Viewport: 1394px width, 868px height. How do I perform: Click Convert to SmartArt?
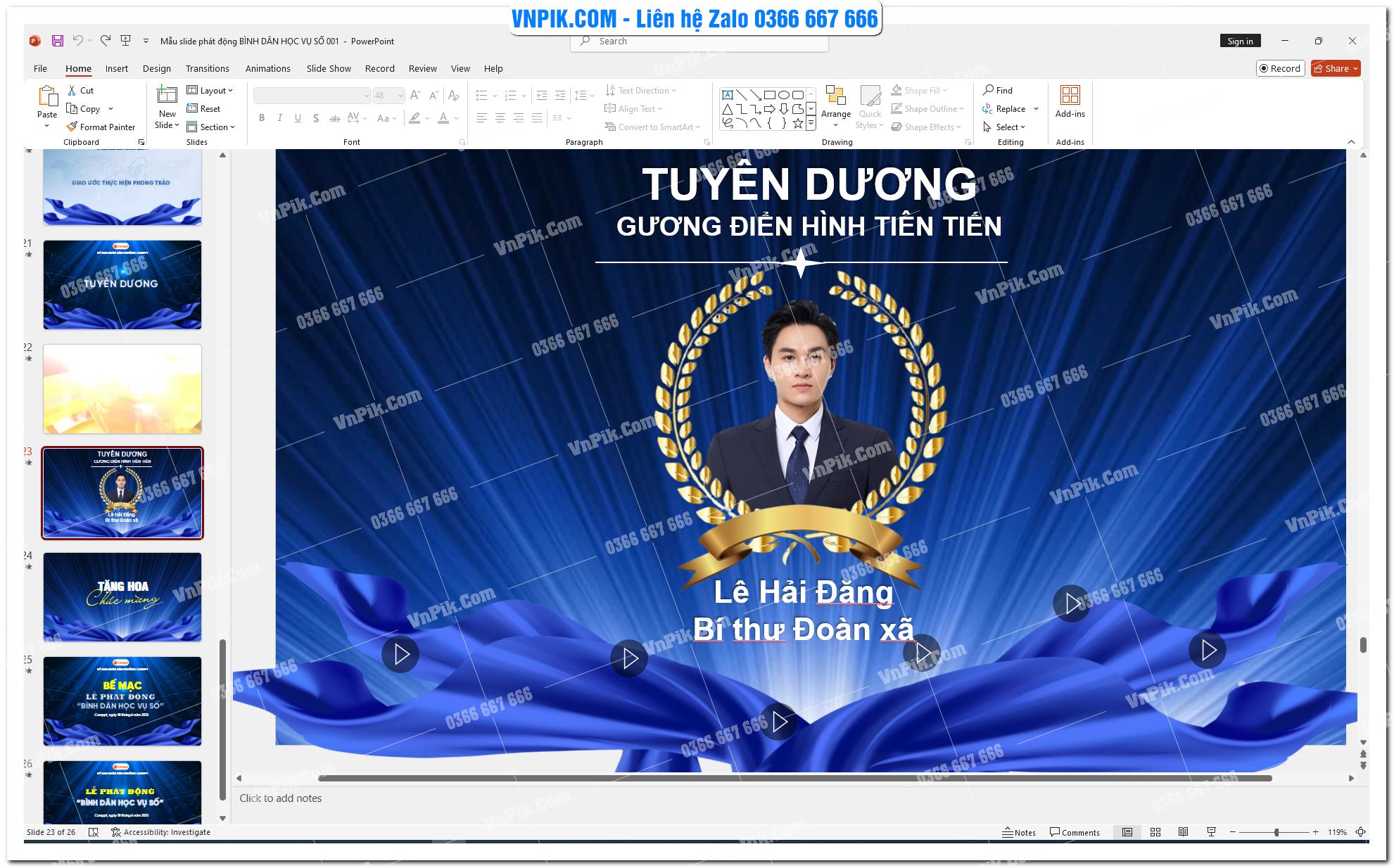(652, 127)
